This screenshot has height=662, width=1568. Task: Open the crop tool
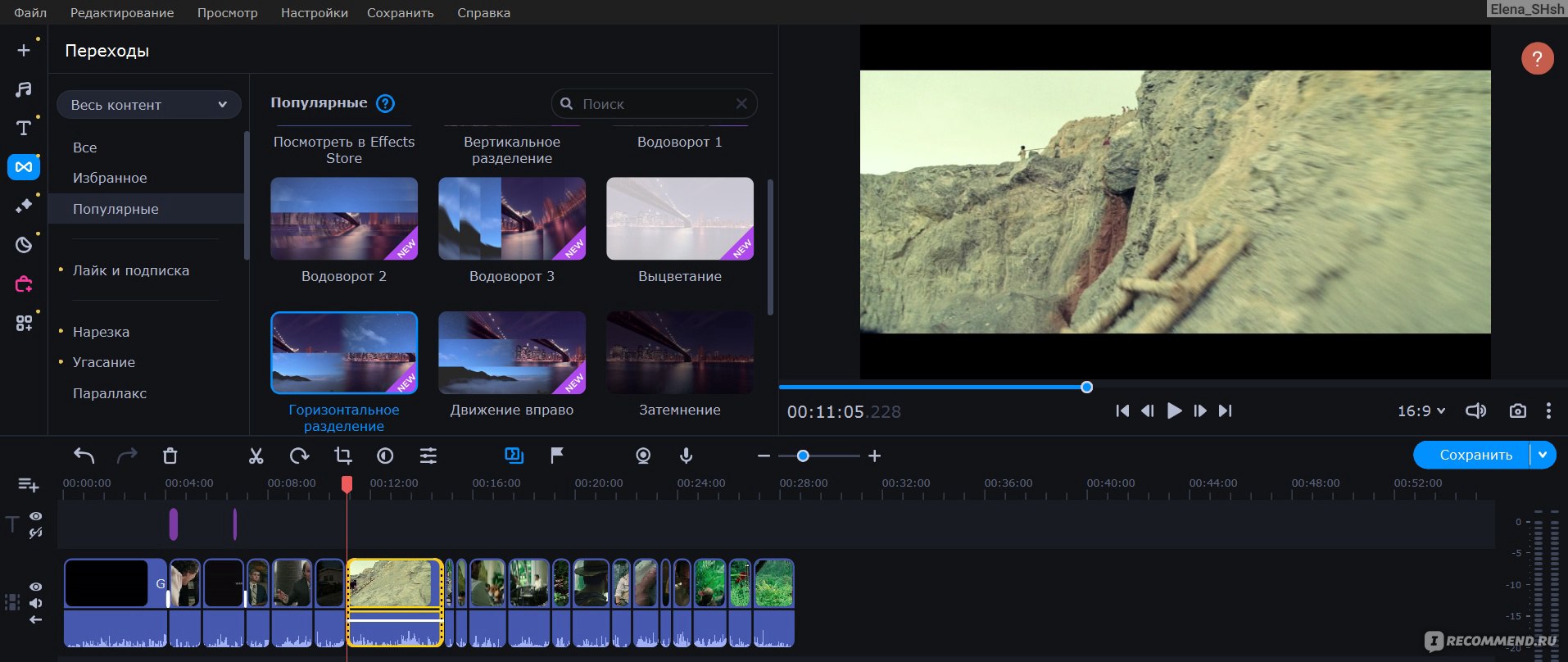pyautogui.click(x=342, y=456)
